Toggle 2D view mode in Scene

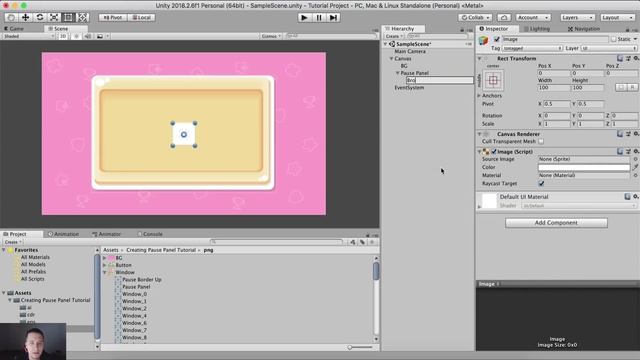(x=63, y=36)
